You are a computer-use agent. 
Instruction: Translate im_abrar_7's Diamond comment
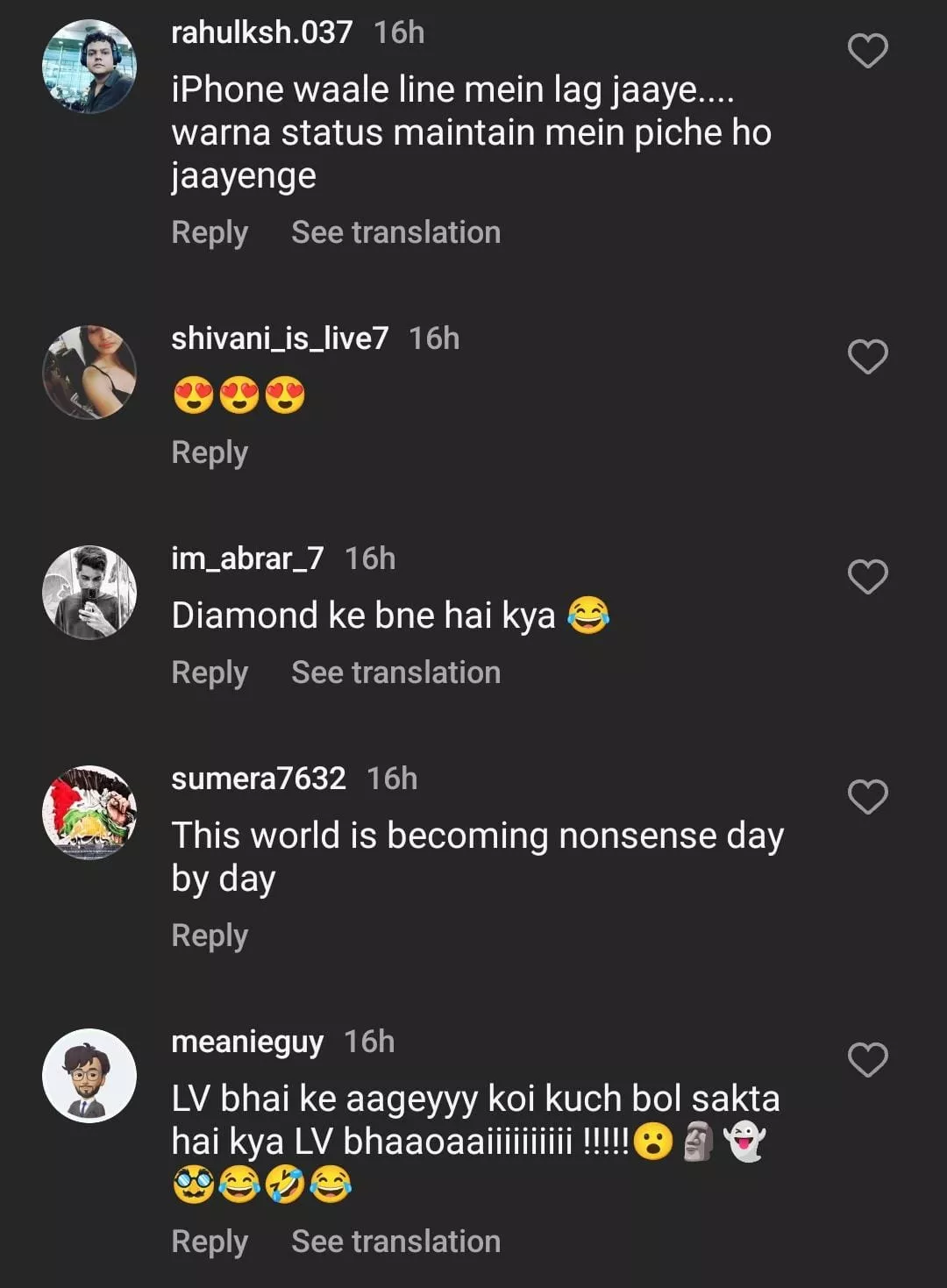[x=395, y=672]
